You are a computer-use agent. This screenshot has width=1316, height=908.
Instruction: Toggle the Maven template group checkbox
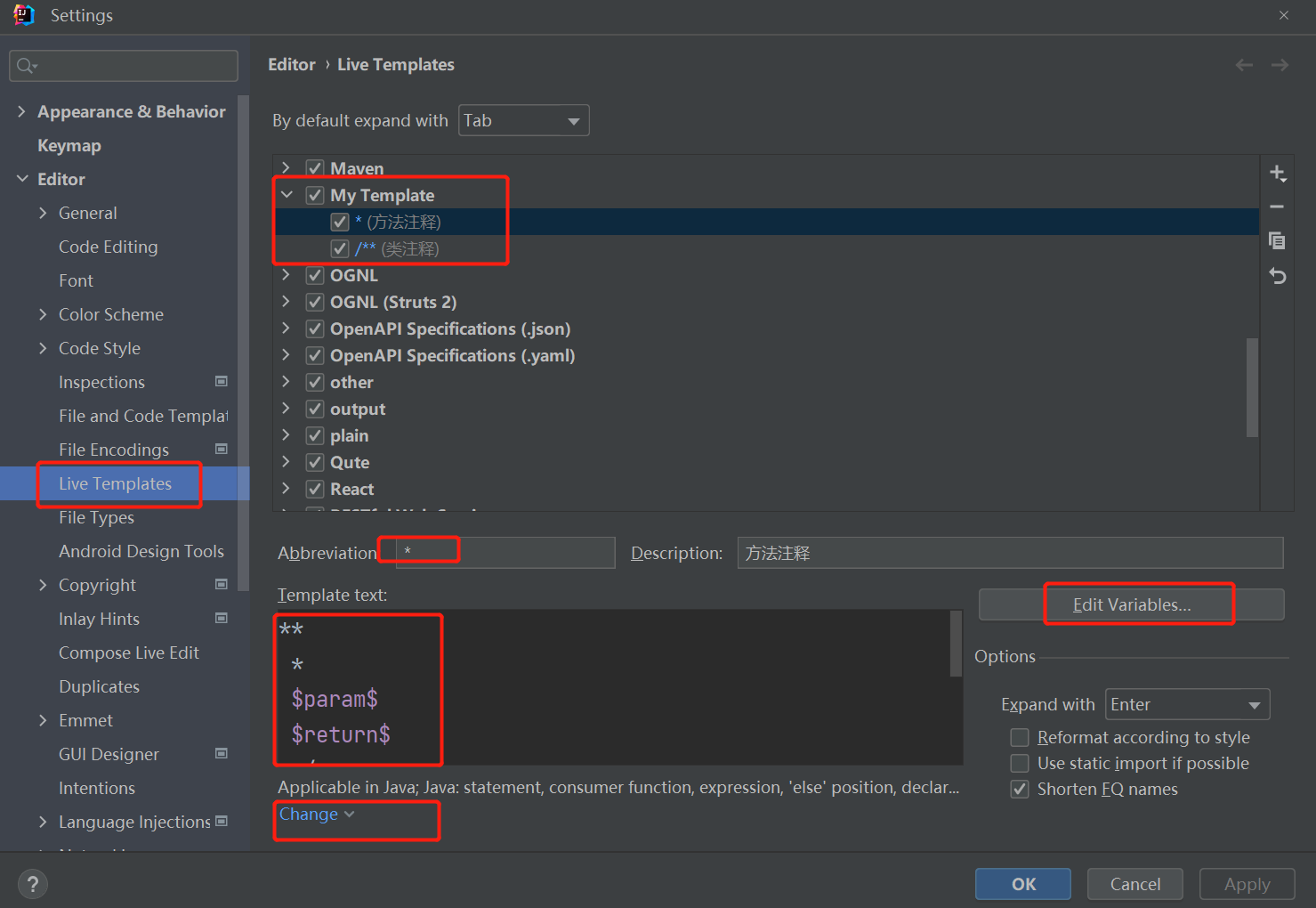pyautogui.click(x=315, y=168)
